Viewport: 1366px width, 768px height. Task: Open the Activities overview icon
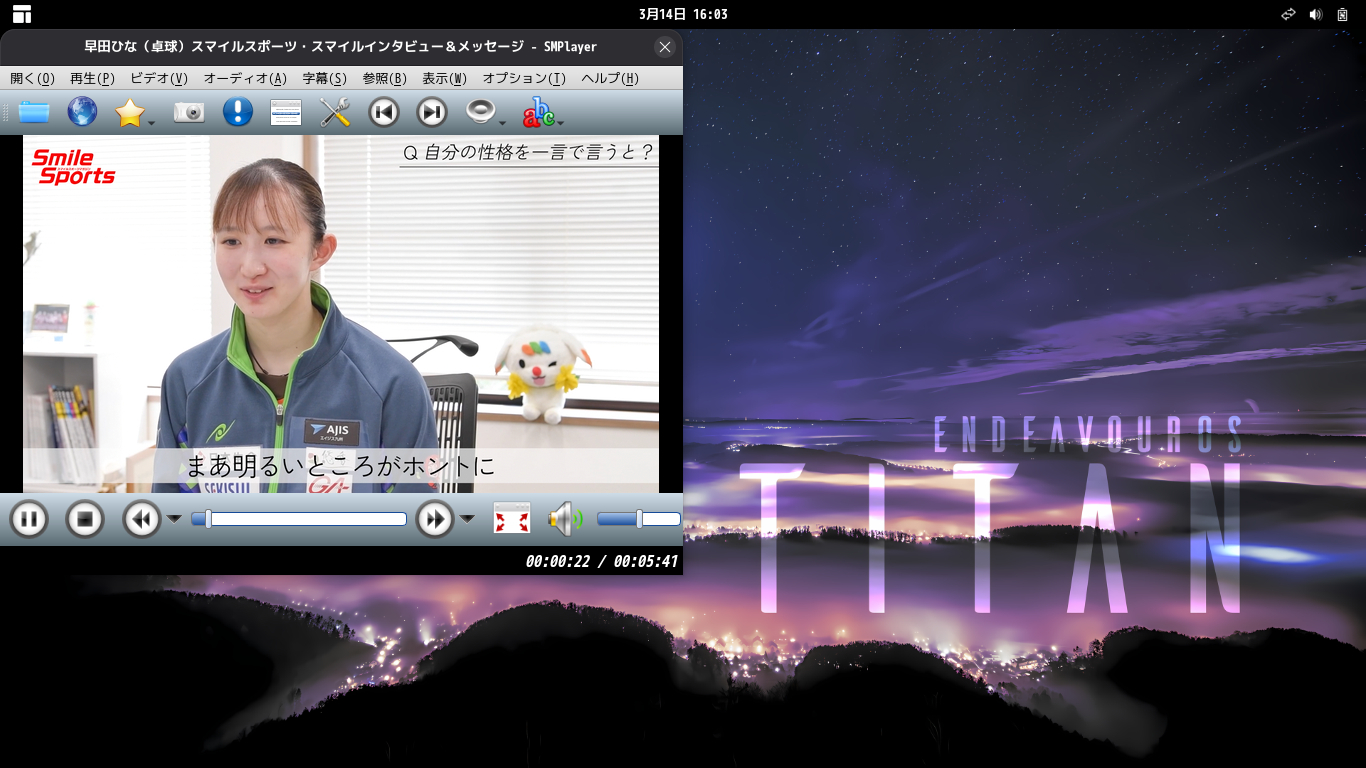coord(22,14)
